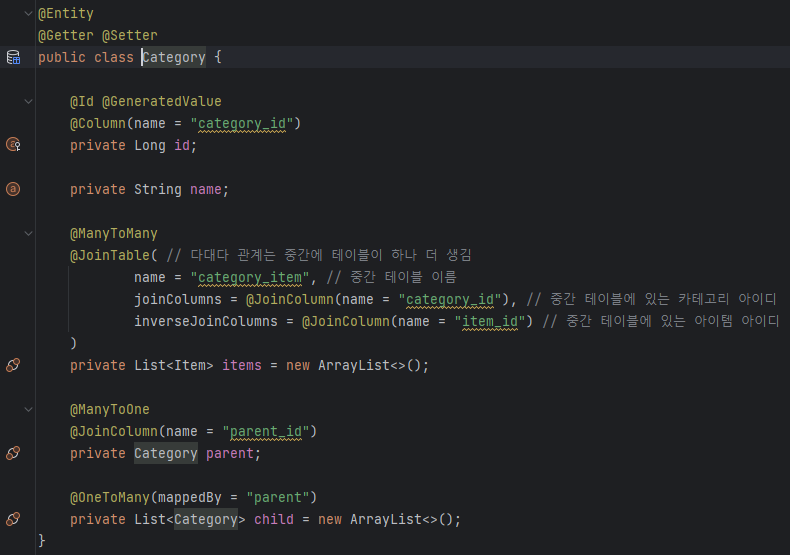Image resolution: width=790 pixels, height=555 pixels.
Task: Click the primary key gutter icon beside Long id
Action: coord(14,145)
